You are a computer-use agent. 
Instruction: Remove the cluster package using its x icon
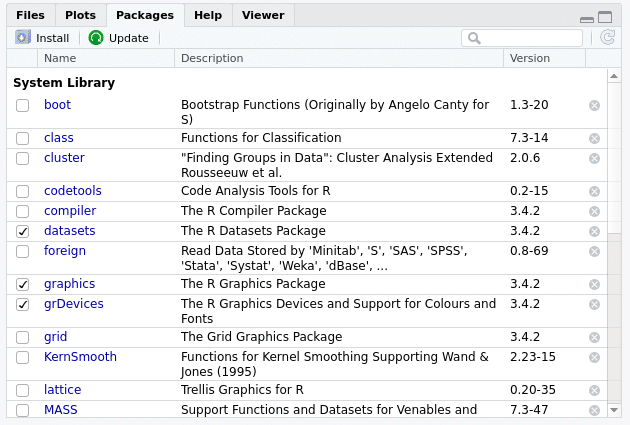point(594,158)
